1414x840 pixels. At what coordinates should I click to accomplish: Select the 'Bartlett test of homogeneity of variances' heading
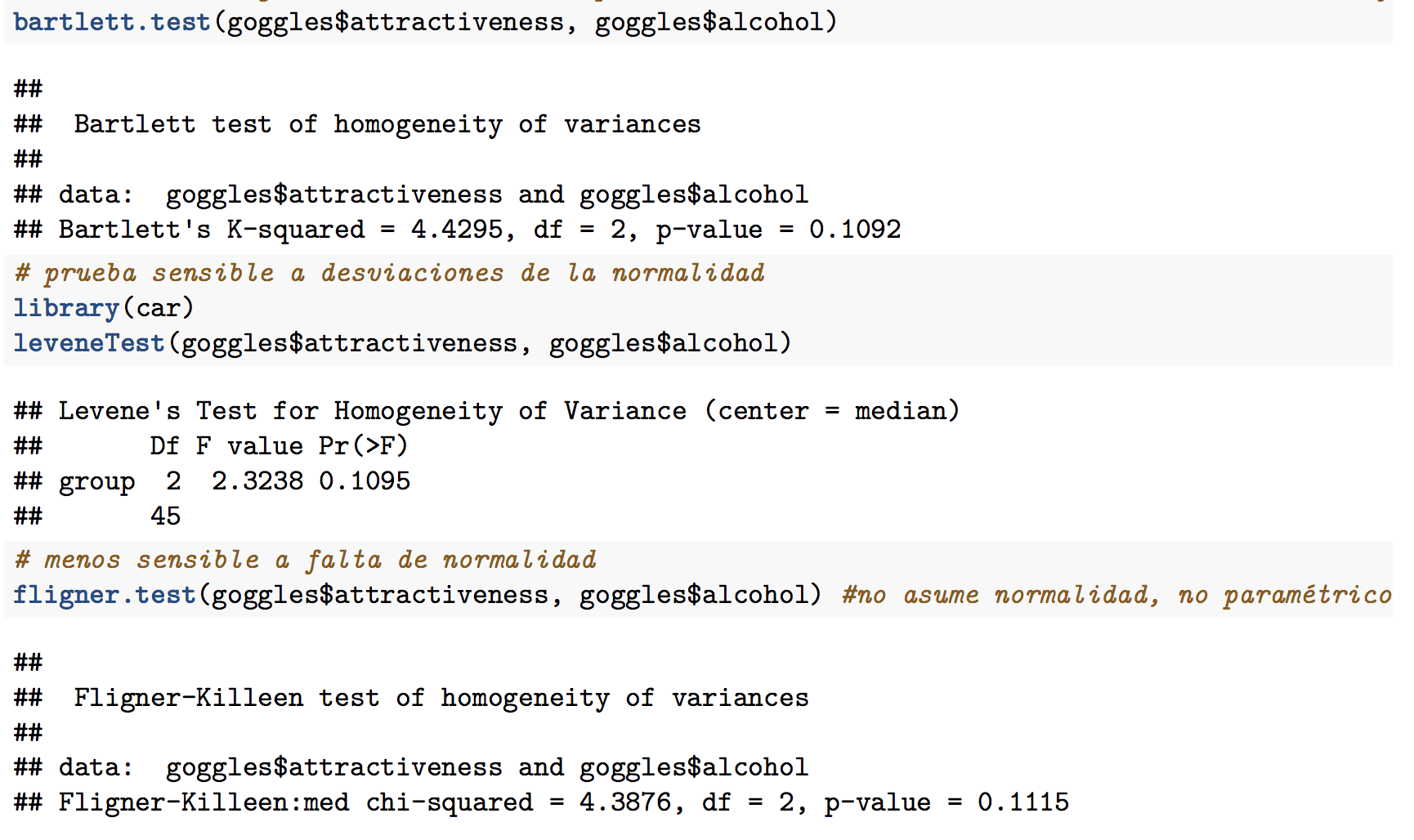(387, 124)
